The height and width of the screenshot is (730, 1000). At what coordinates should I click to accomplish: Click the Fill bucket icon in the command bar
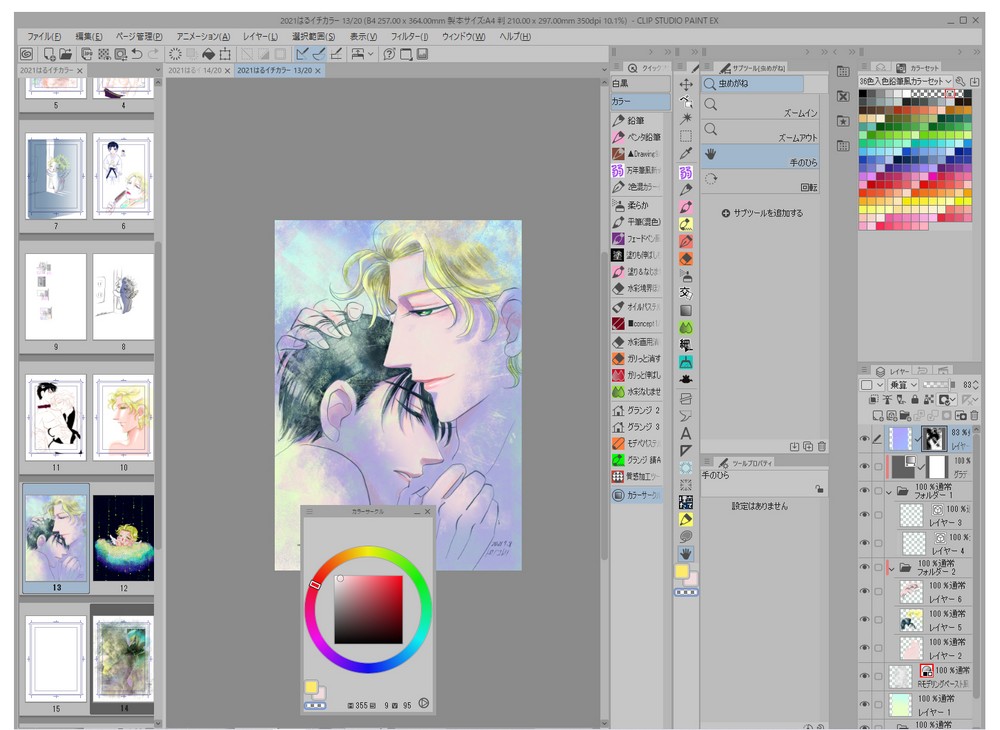pos(209,54)
